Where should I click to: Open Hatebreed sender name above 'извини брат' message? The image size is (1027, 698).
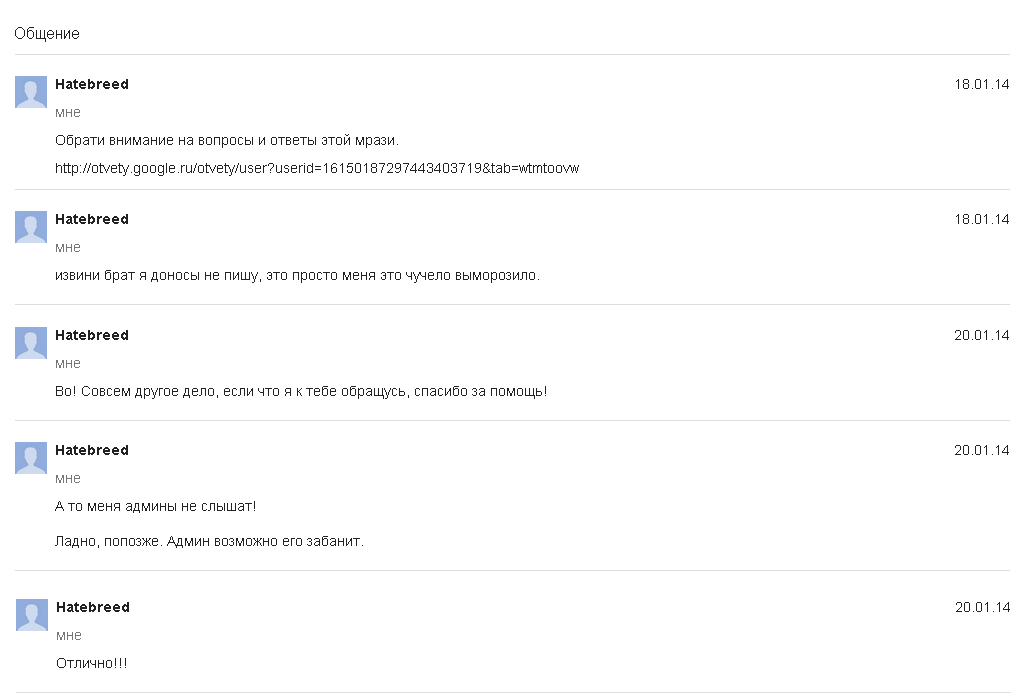point(92,219)
